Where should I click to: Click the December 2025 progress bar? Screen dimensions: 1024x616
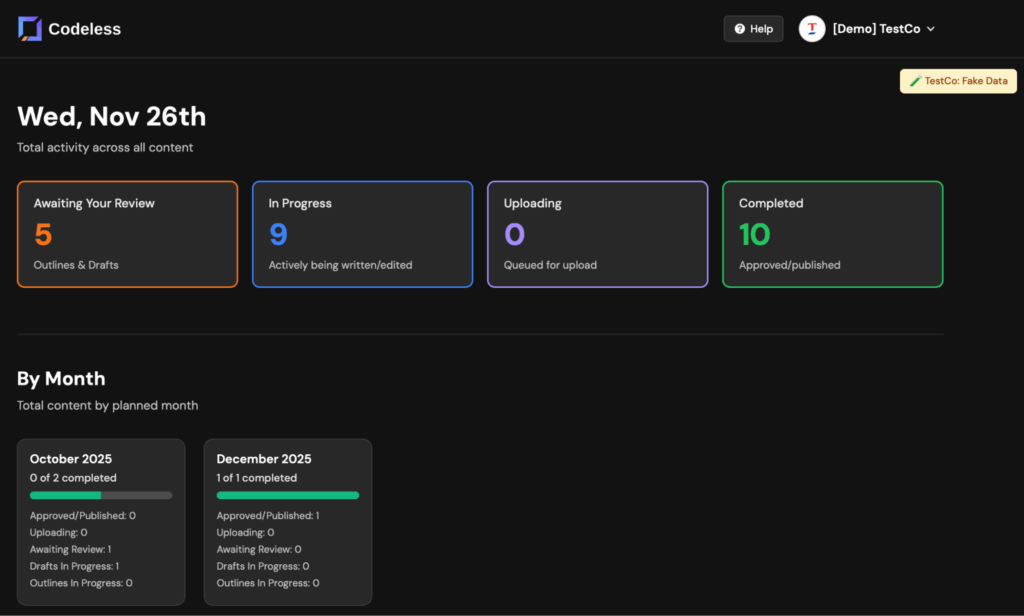pyautogui.click(x=288, y=495)
